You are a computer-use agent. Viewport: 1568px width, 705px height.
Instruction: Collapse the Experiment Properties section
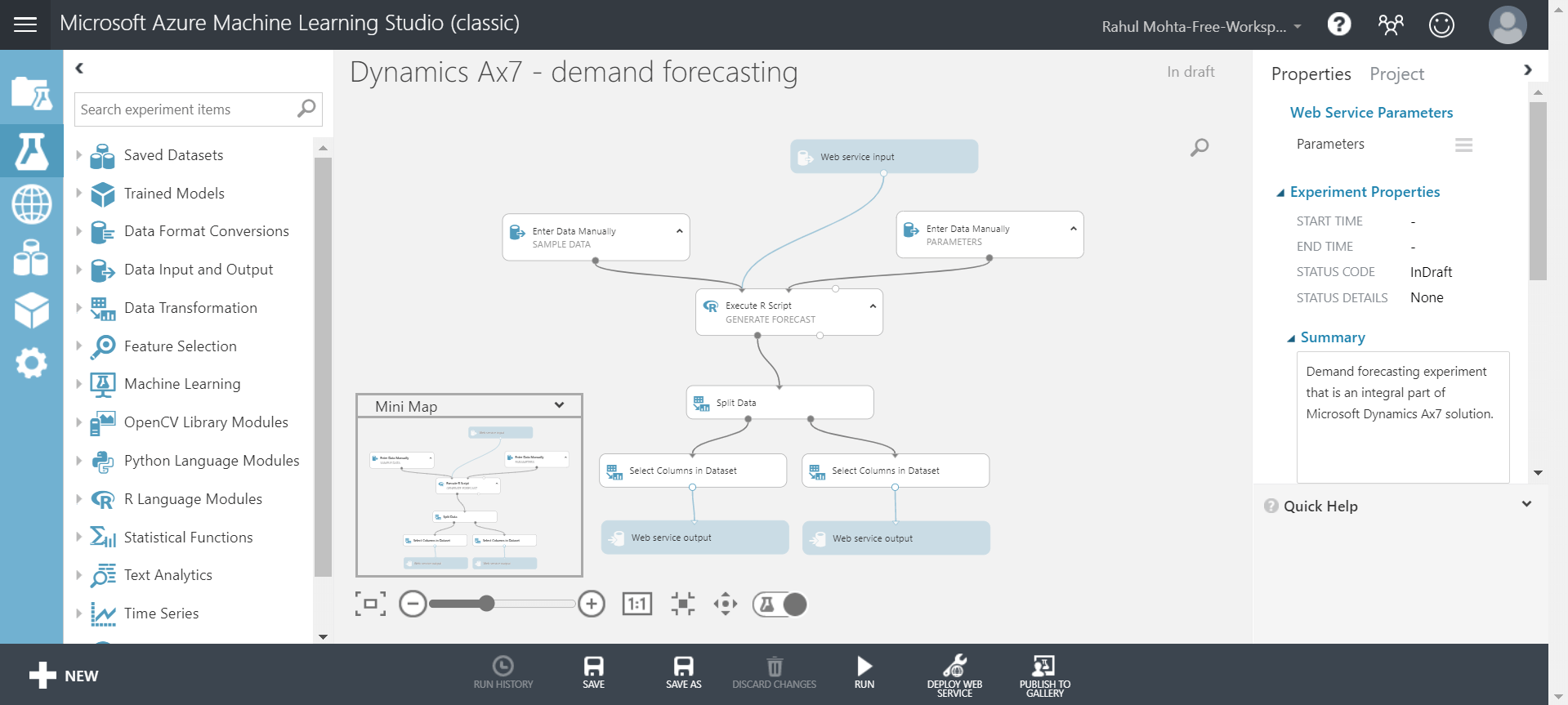(1280, 193)
